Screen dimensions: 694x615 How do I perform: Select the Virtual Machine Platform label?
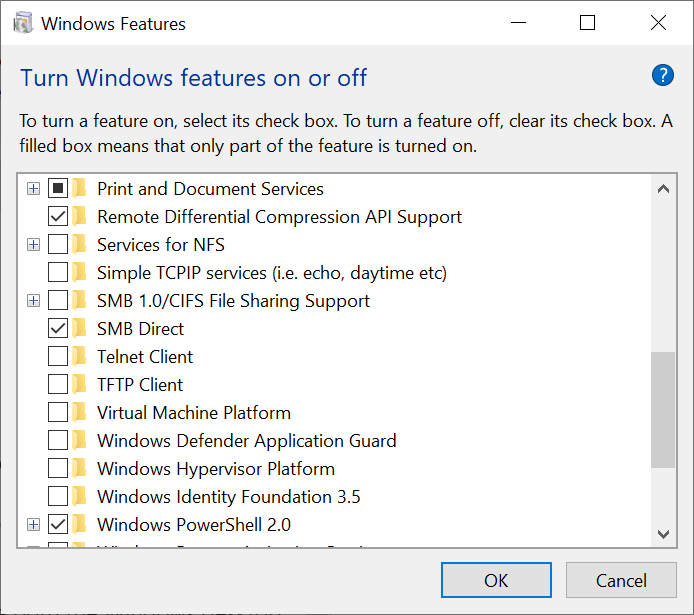[x=194, y=412]
